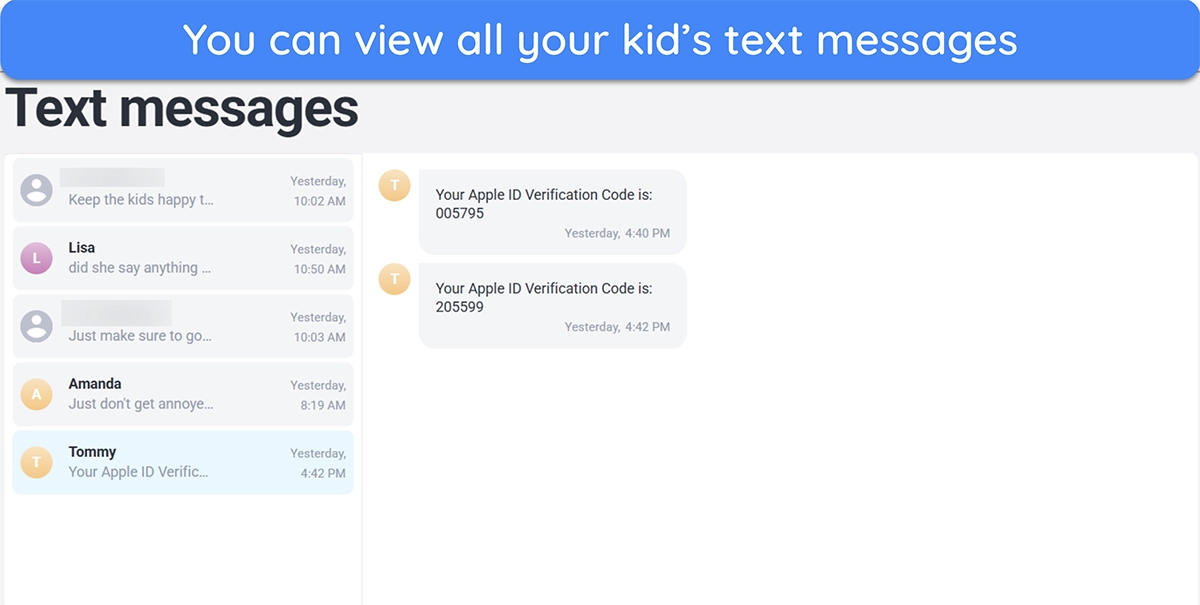Click 'Just don't get annoye...' preview text
Screen dimensions: 1200x605
pyautogui.click(x=141, y=404)
